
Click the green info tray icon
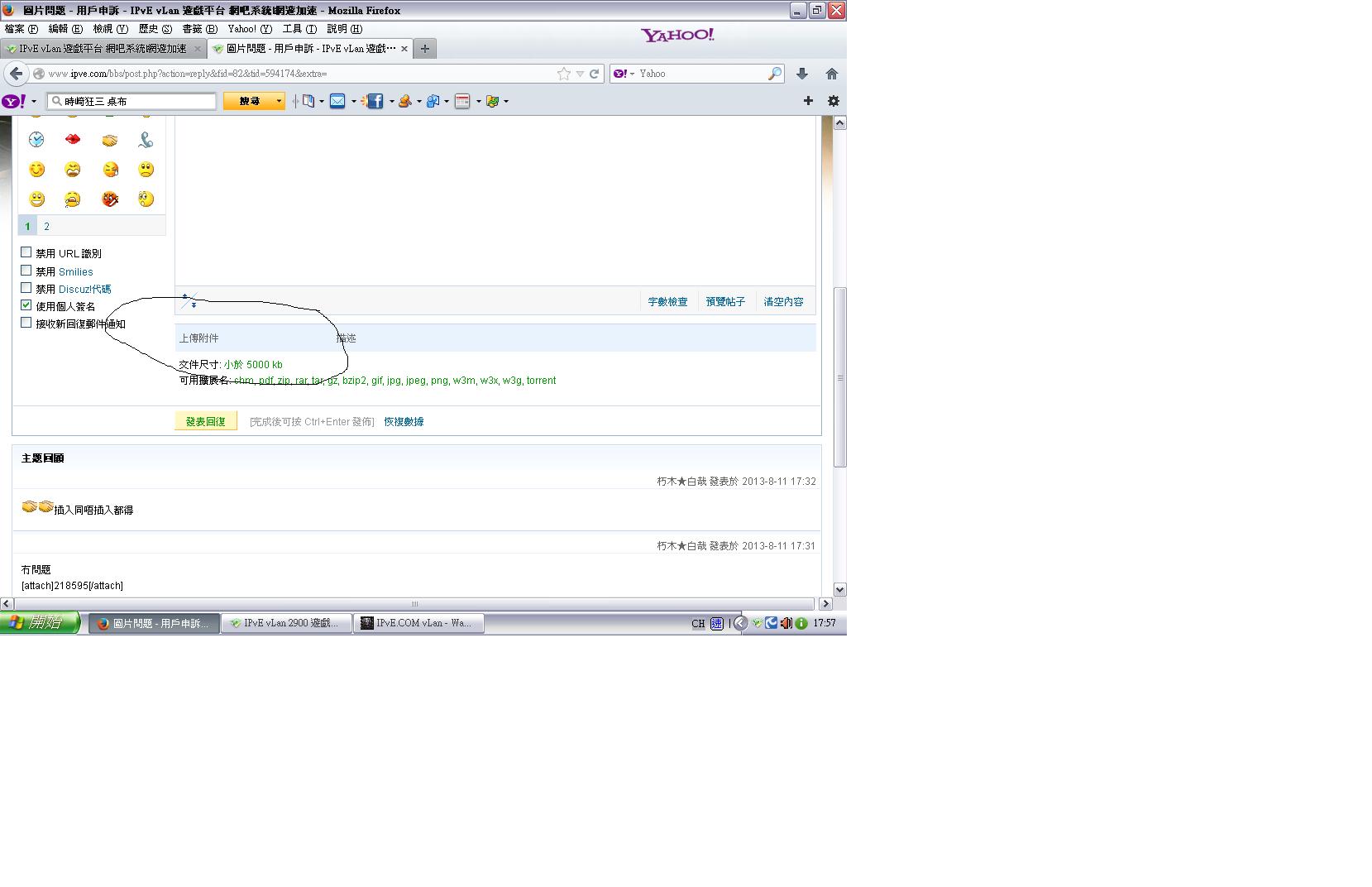click(x=801, y=623)
